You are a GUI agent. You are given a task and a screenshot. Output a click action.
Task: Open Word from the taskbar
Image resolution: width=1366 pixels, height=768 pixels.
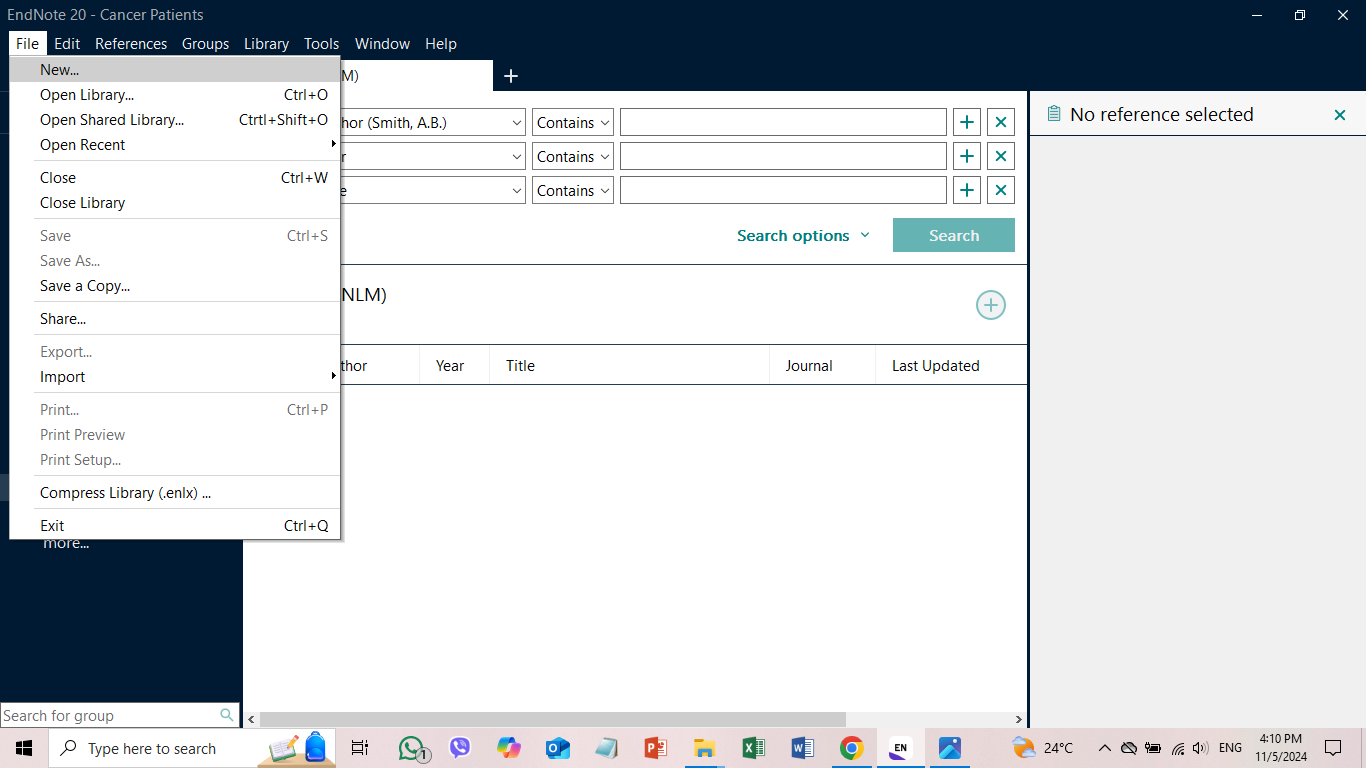coord(803,748)
